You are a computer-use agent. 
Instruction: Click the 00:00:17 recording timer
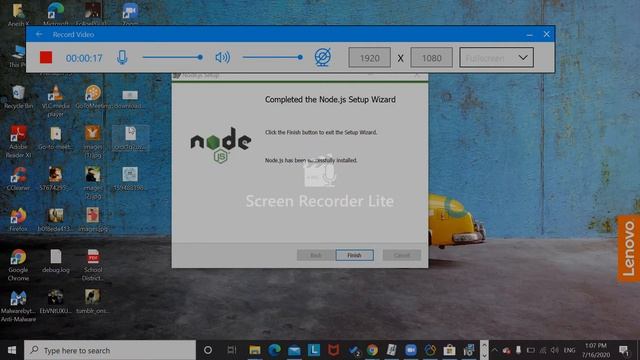(84, 58)
